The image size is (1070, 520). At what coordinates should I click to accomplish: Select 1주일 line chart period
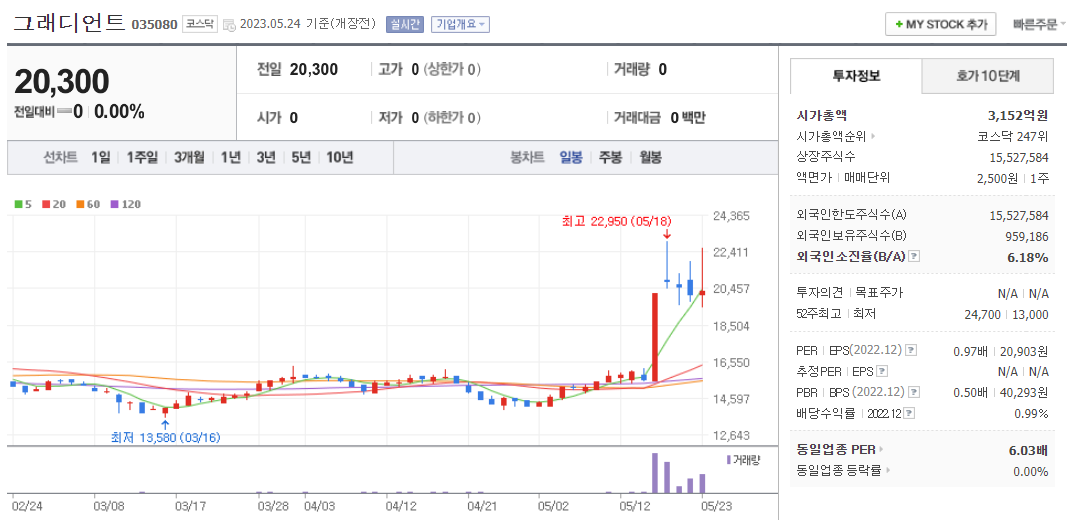coord(142,158)
